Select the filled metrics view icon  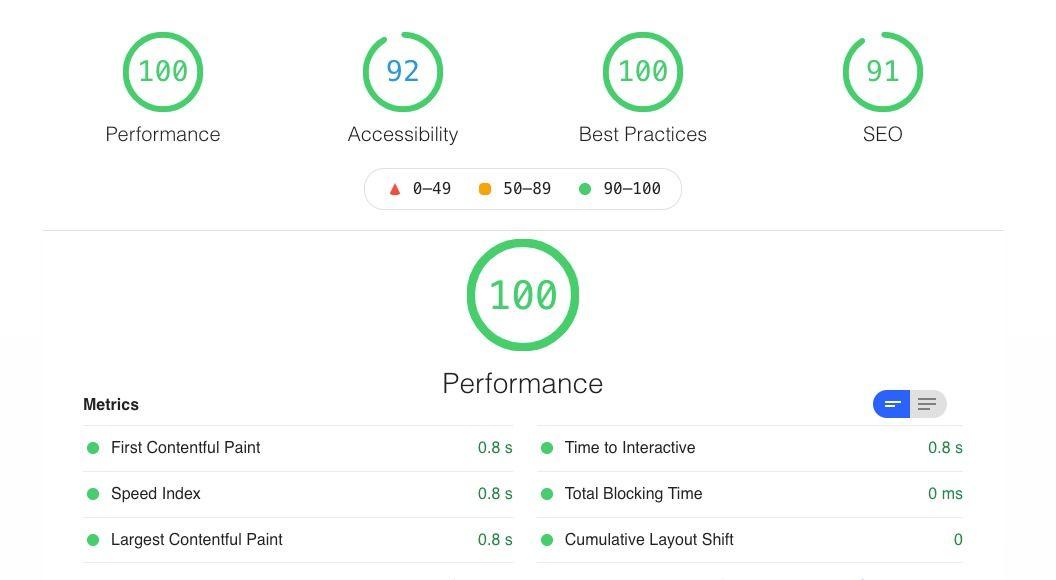891,404
